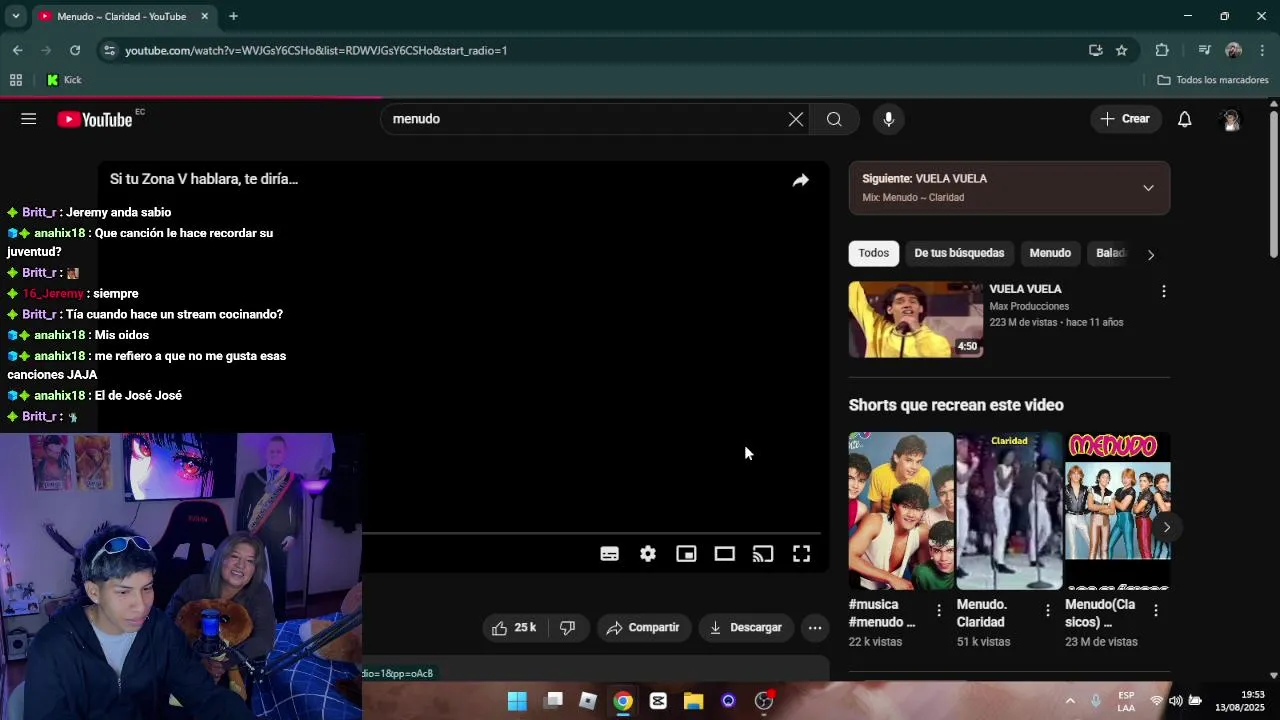
Task: Expand the Mix: Menudo ~ Claridad playlist panel
Action: pyautogui.click(x=1148, y=188)
